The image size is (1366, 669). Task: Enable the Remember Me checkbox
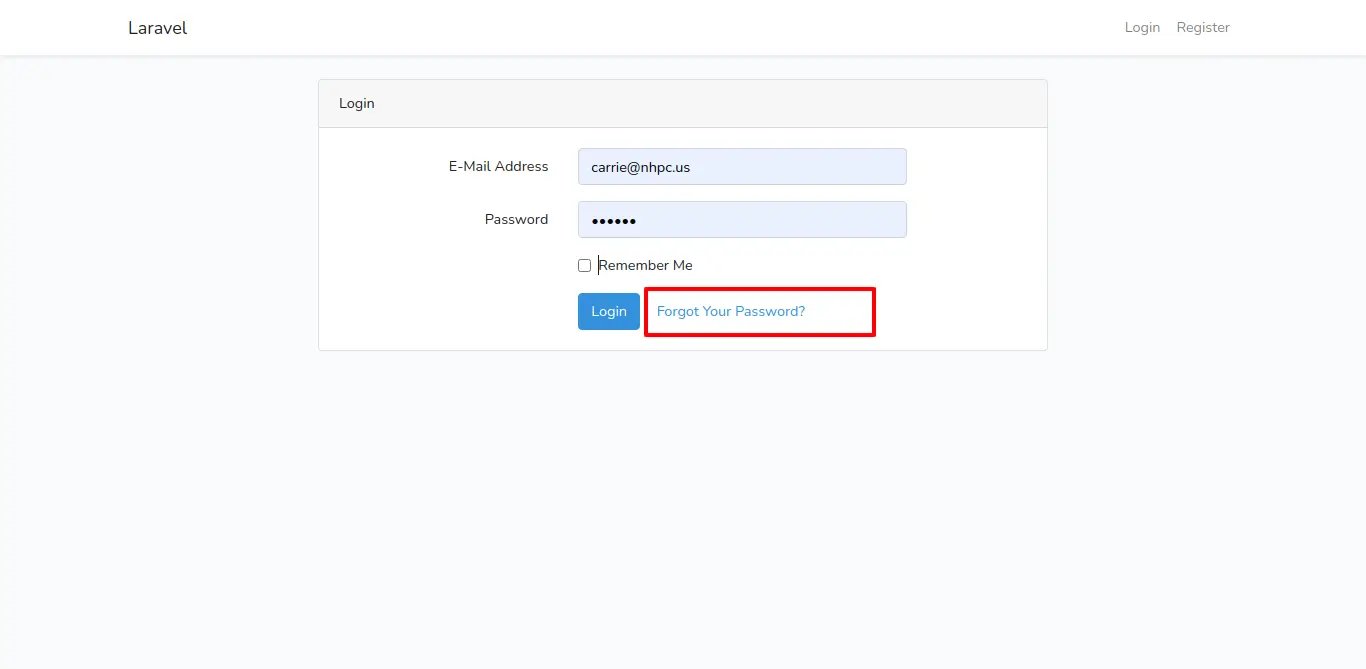pyautogui.click(x=585, y=266)
